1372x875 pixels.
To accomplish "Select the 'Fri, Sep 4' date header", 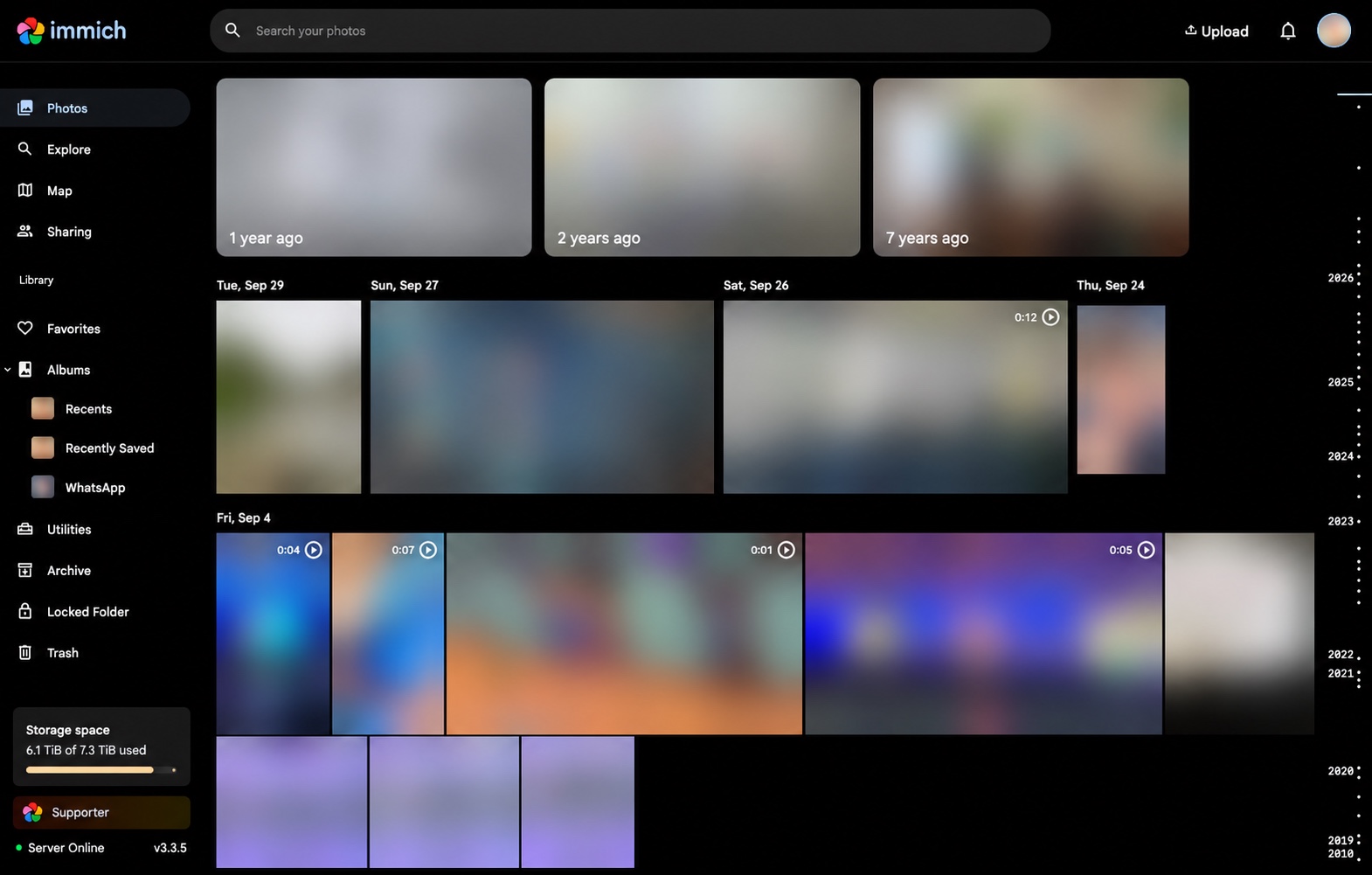I will [244, 518].
